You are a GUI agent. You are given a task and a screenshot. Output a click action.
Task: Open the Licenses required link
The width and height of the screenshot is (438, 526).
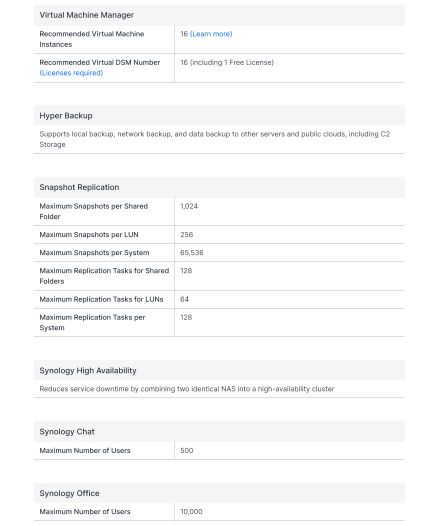click(71, 73)
